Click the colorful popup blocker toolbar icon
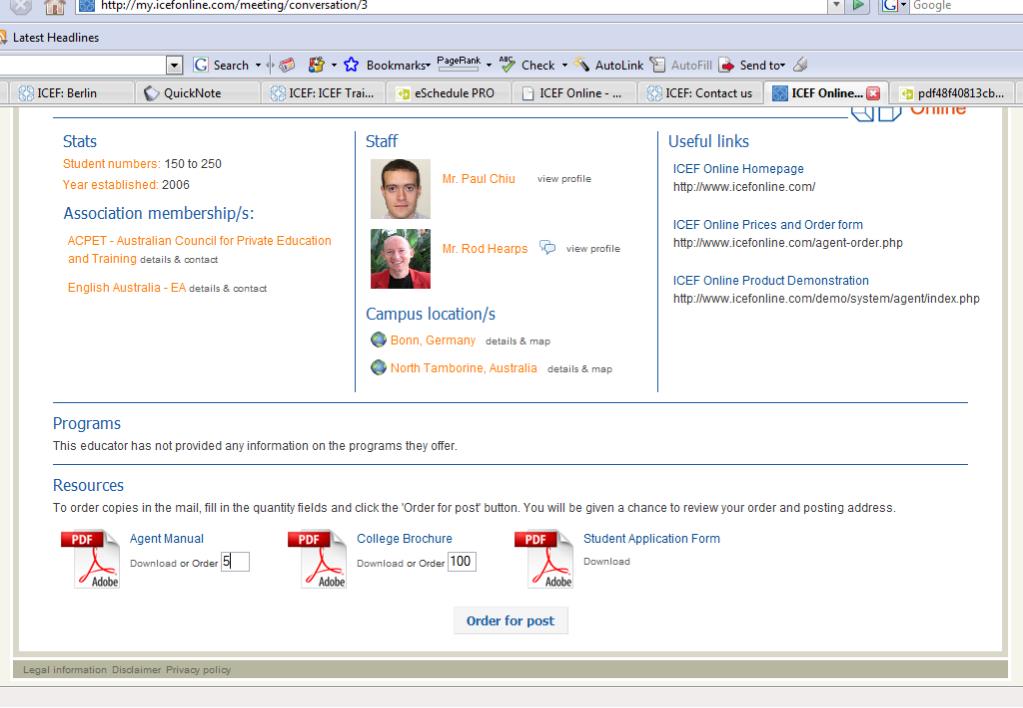 [x=316, y=65]
